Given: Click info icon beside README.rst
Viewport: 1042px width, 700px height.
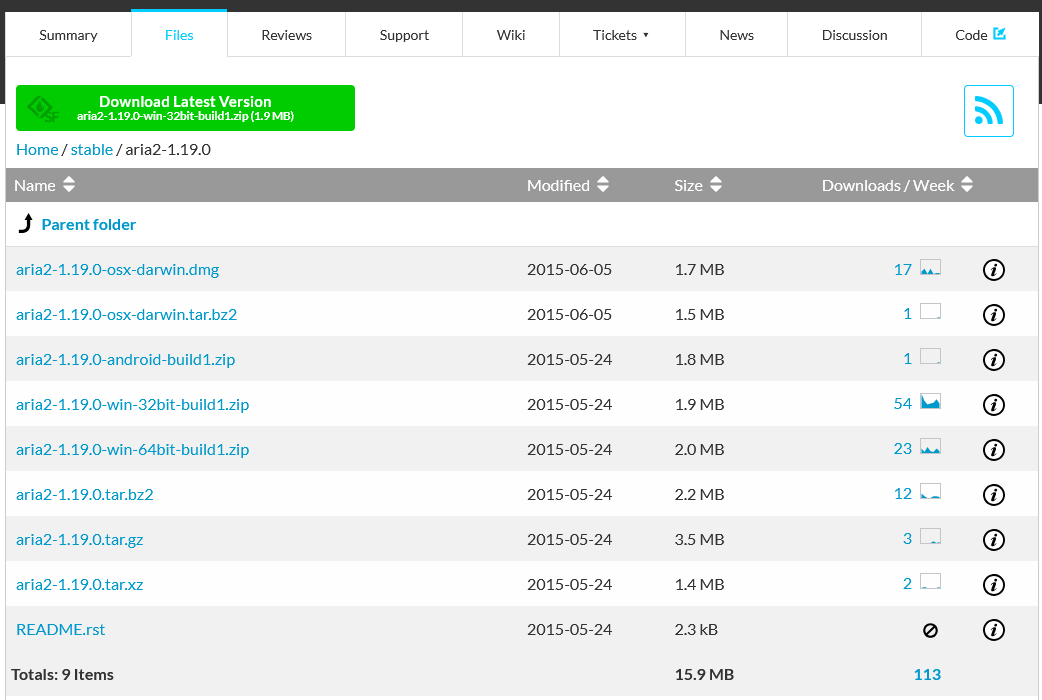Looking at the screenshot, I should [x=993, y=630].
